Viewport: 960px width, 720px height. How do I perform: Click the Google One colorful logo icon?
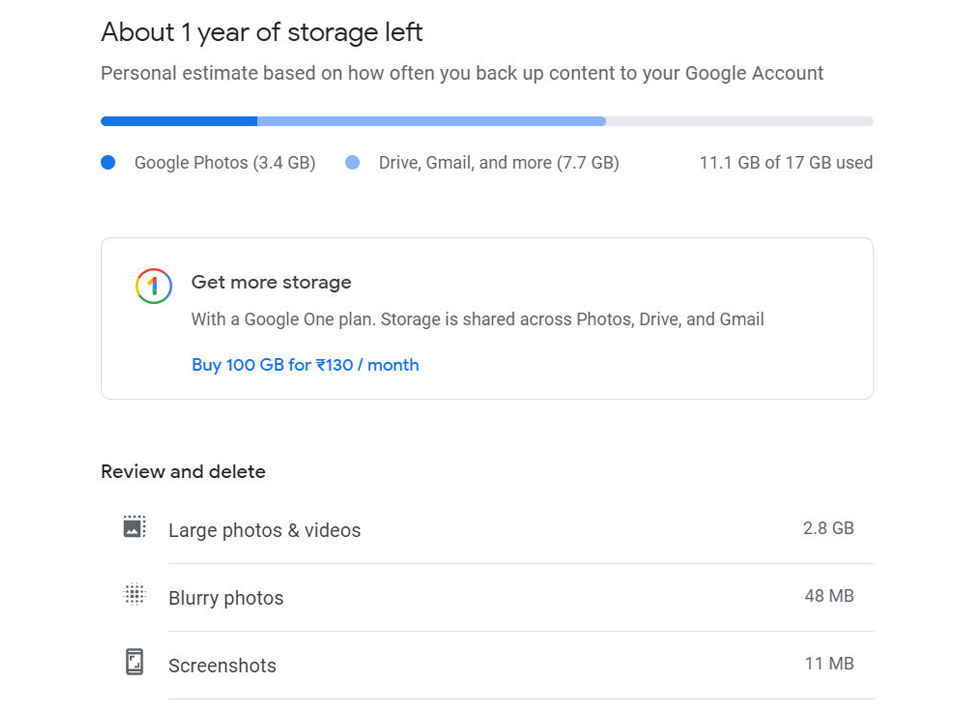point(154,286)
